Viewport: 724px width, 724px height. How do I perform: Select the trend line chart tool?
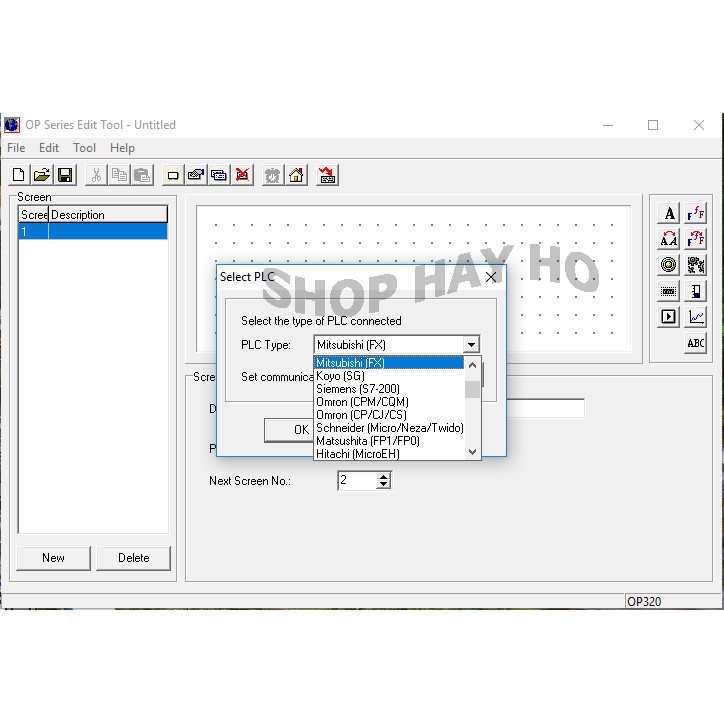pyautogui.click(x=695, y=317)
